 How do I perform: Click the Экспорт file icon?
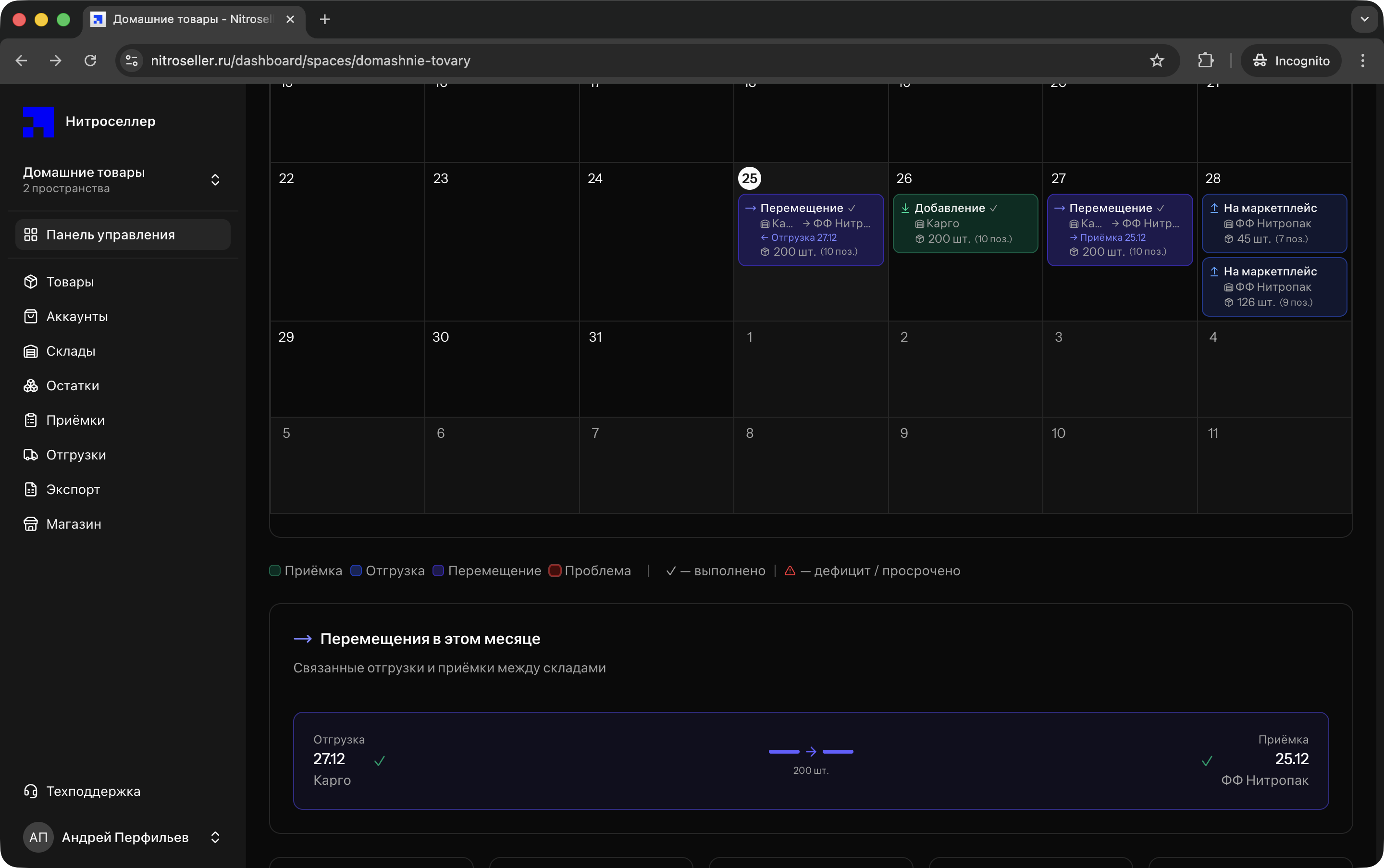tap(30, 489)
